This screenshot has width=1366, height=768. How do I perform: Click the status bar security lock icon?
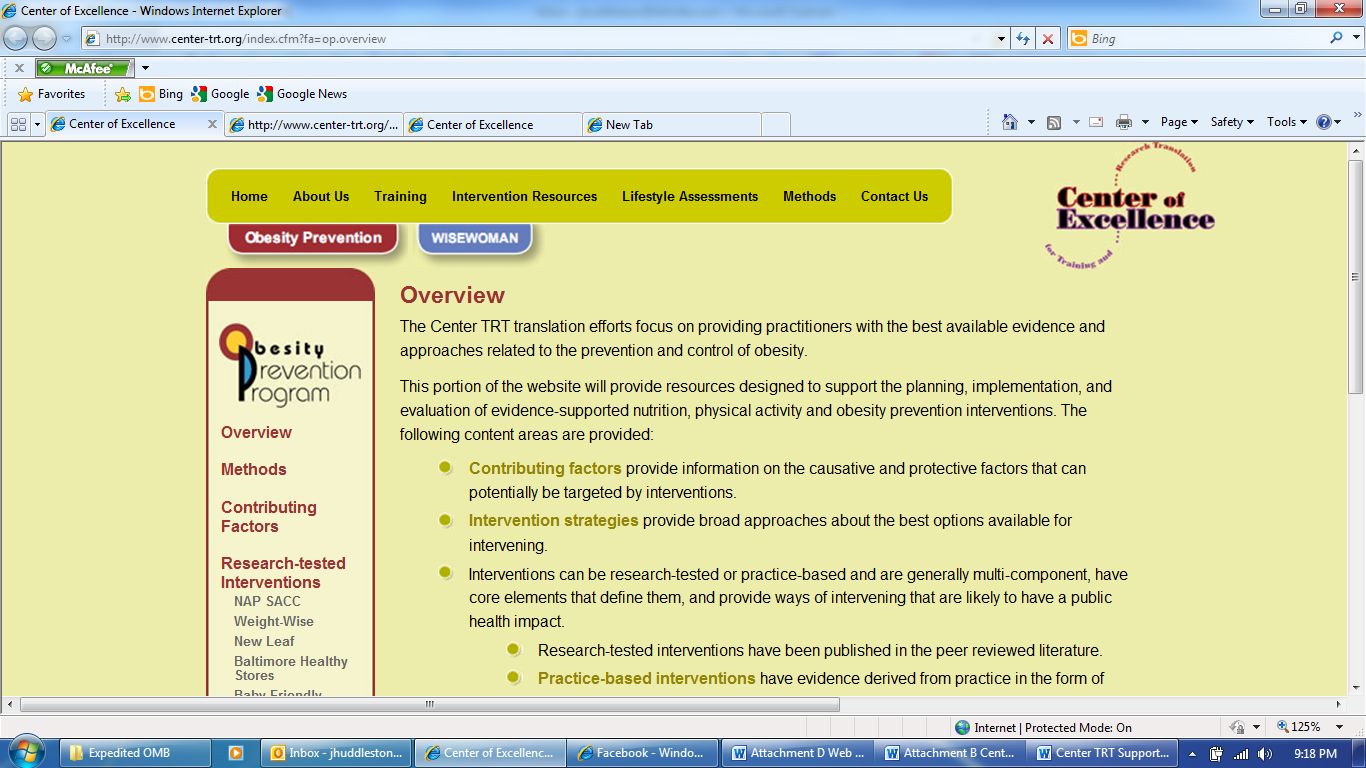[x=1237, y=728]
